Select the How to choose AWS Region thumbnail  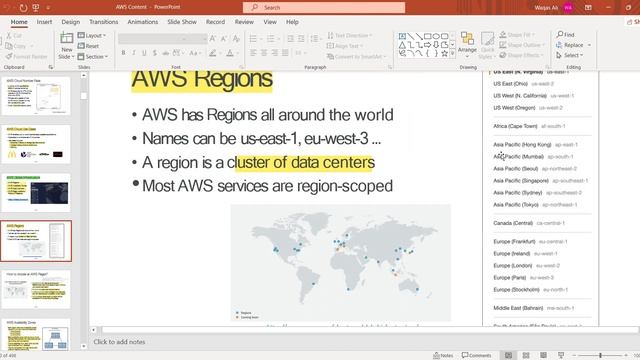[36, 289]
